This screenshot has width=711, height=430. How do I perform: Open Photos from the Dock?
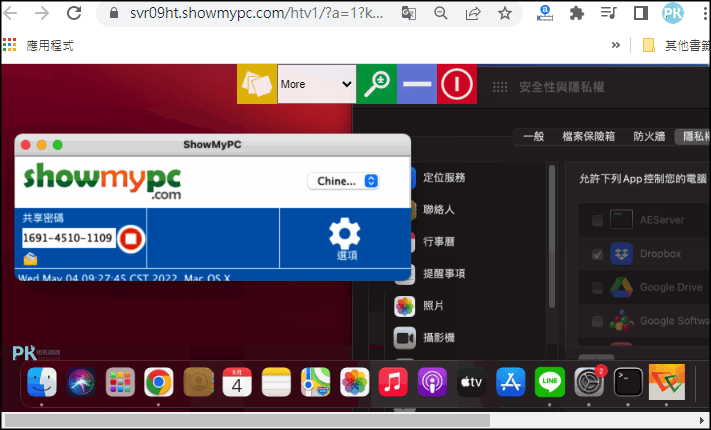(355, 382)
